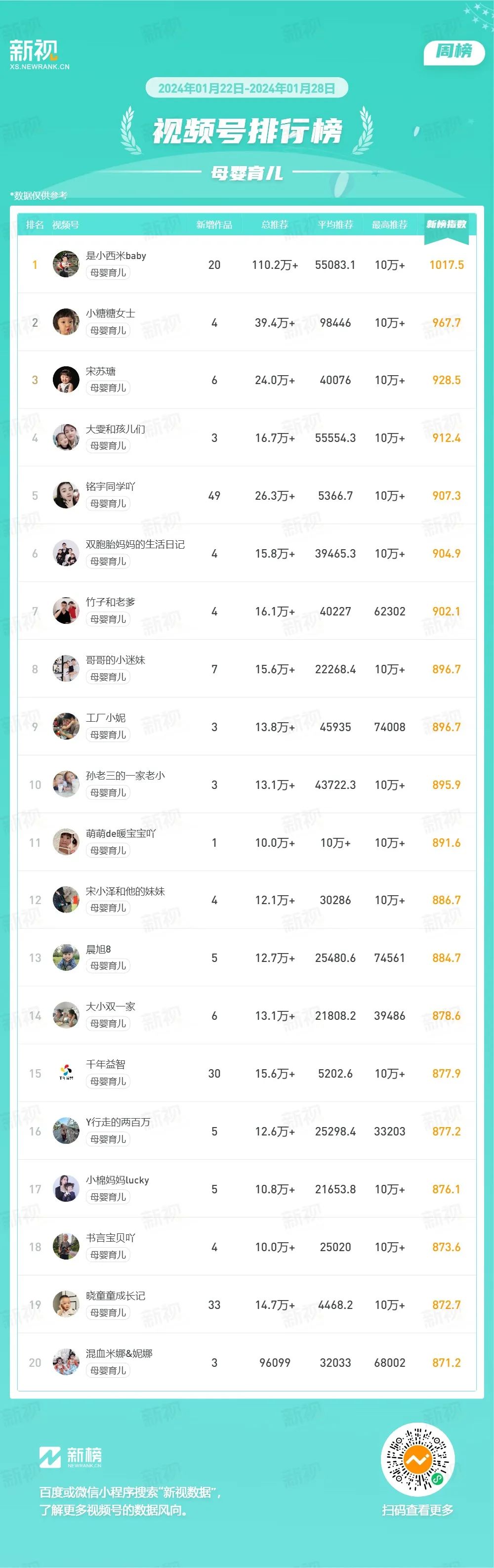Click the 新视 logo at top
Screen dimensions: 494x1568
point(39,54)
